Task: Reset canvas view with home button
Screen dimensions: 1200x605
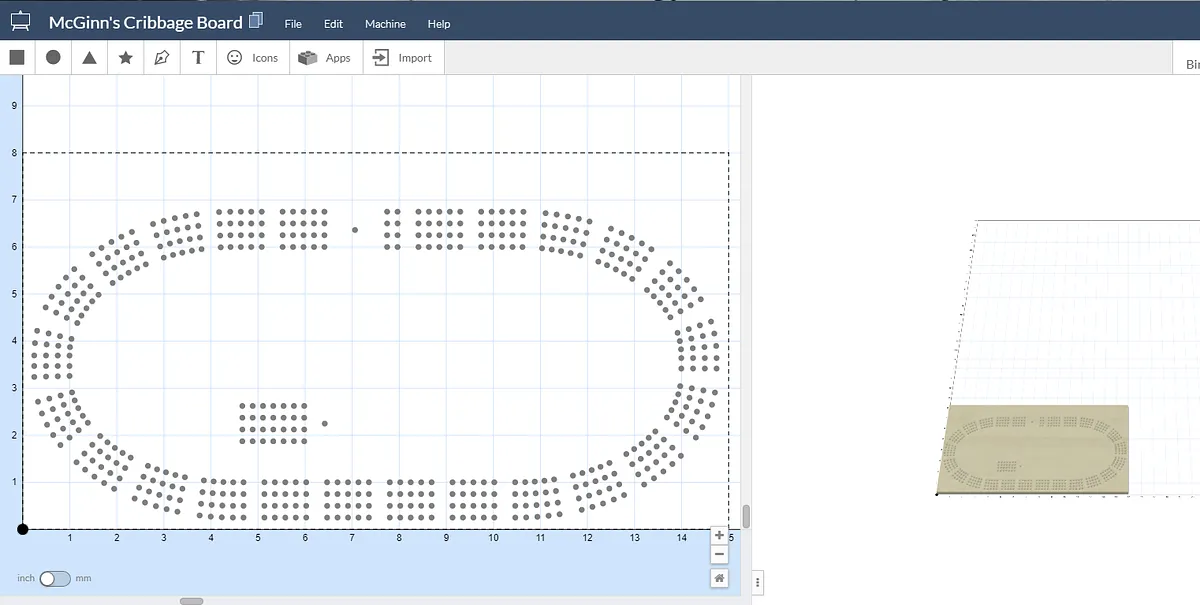Action: pos(720,578)
